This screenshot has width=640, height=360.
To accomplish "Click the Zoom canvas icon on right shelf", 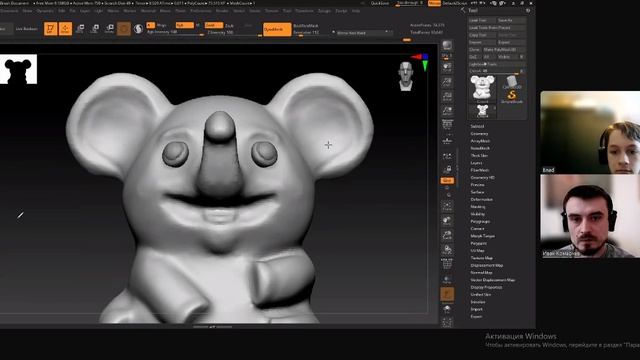I will point(447,82).
